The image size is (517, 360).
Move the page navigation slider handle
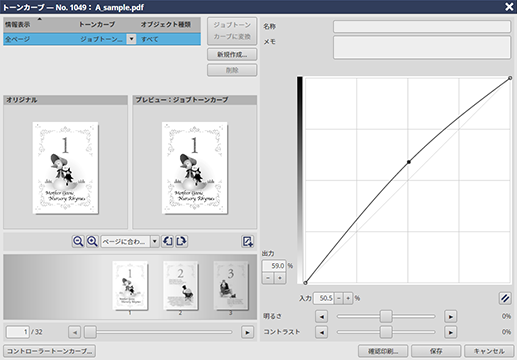point(90,332)
